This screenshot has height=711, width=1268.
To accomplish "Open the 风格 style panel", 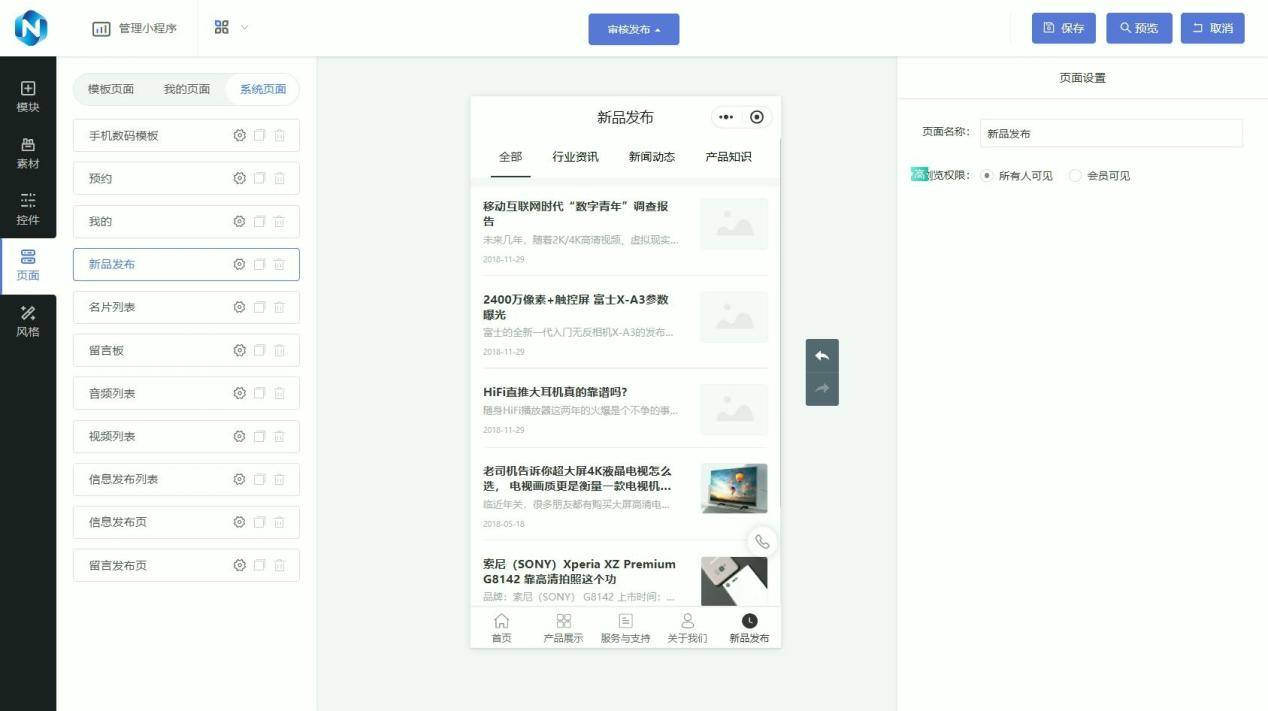I will point(28,321).
